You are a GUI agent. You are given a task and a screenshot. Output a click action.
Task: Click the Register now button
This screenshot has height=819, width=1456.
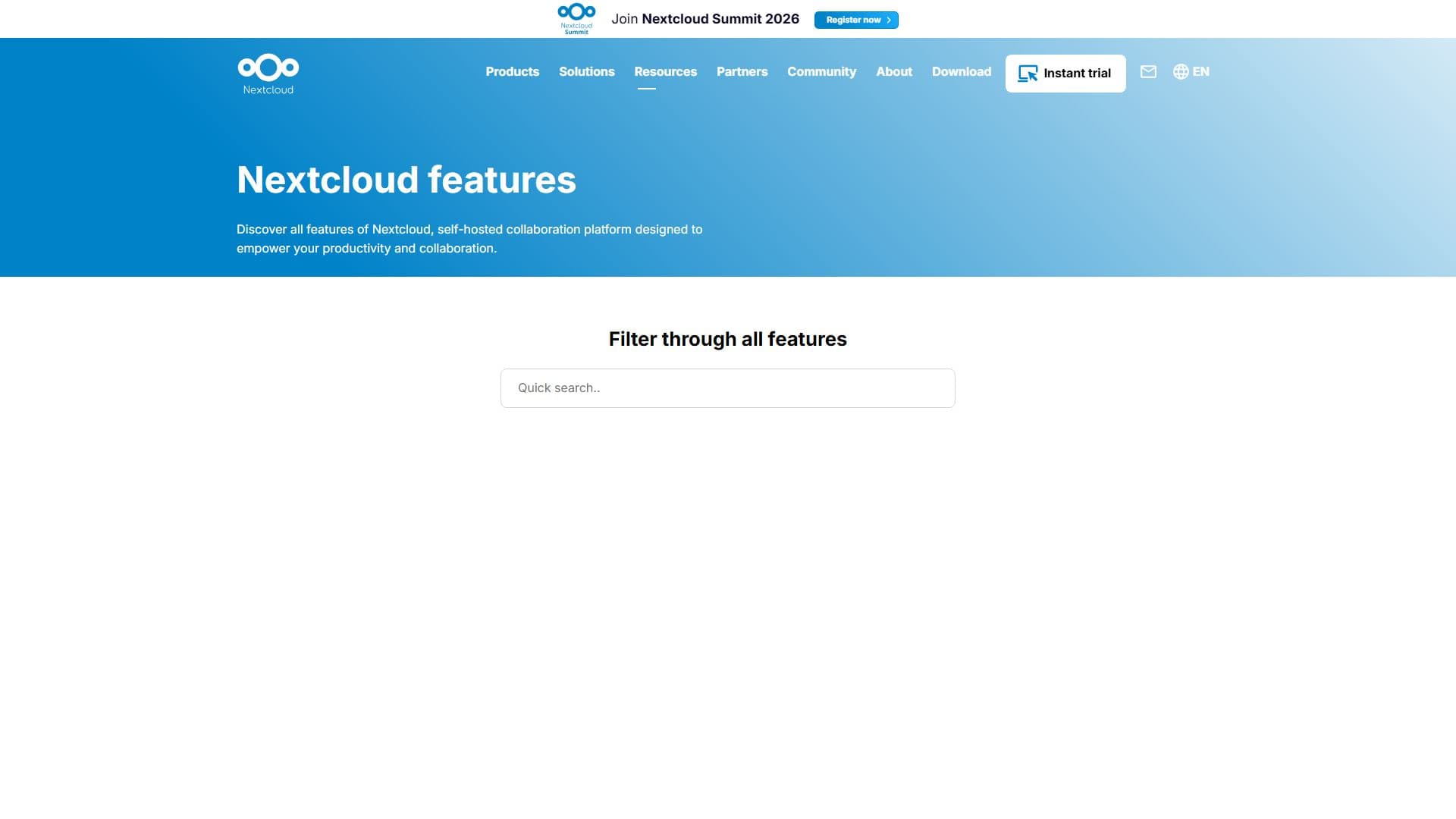point(856,20)
